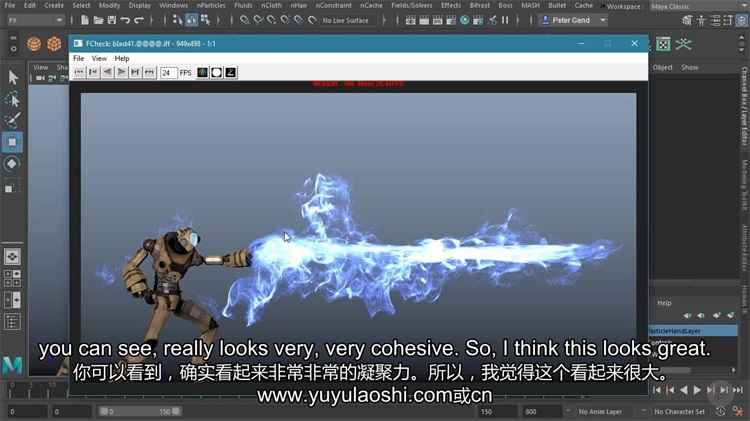Click FCheck's step back one frame button

93,72
